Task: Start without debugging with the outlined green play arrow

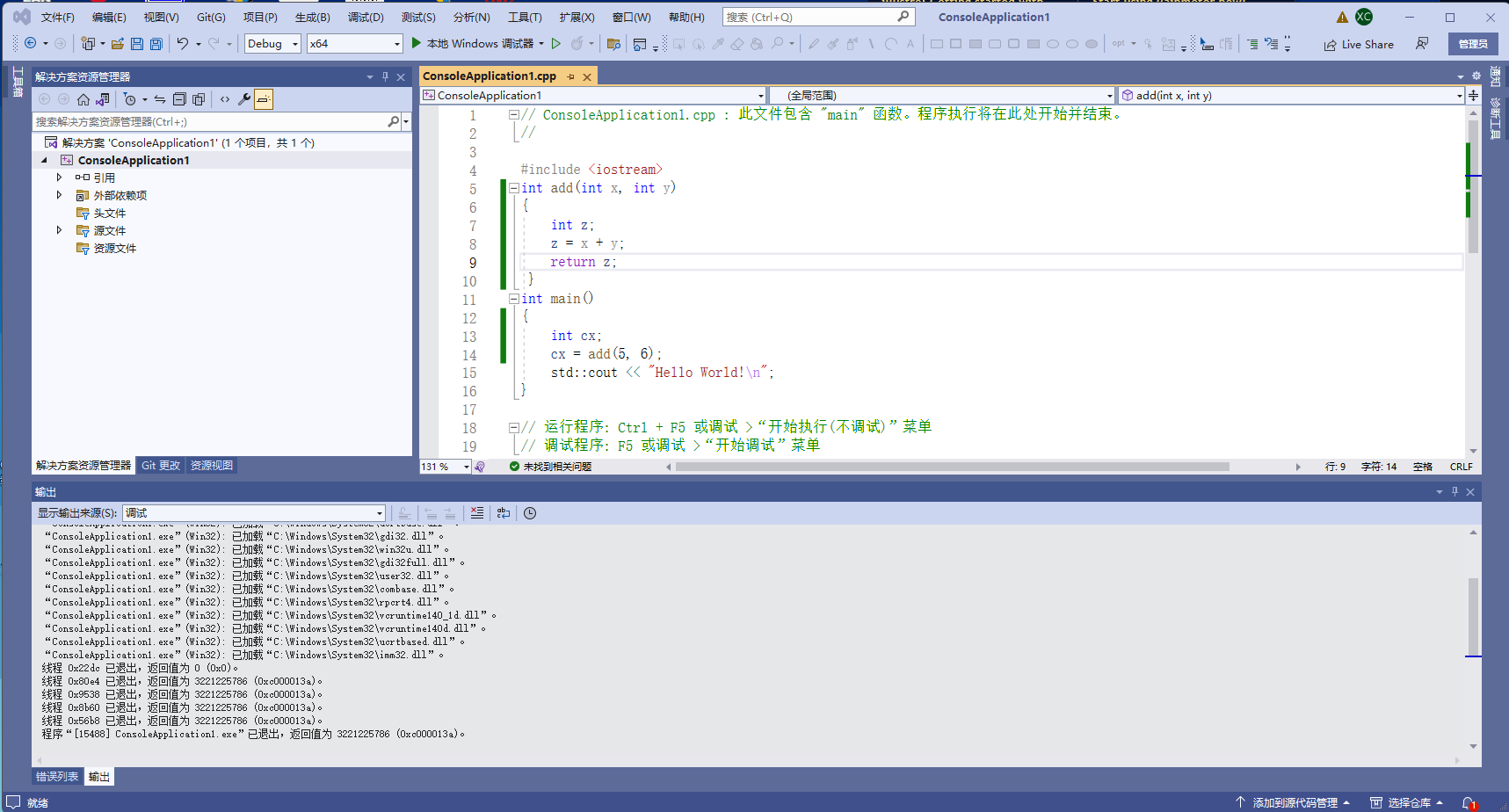Action: 555,43
